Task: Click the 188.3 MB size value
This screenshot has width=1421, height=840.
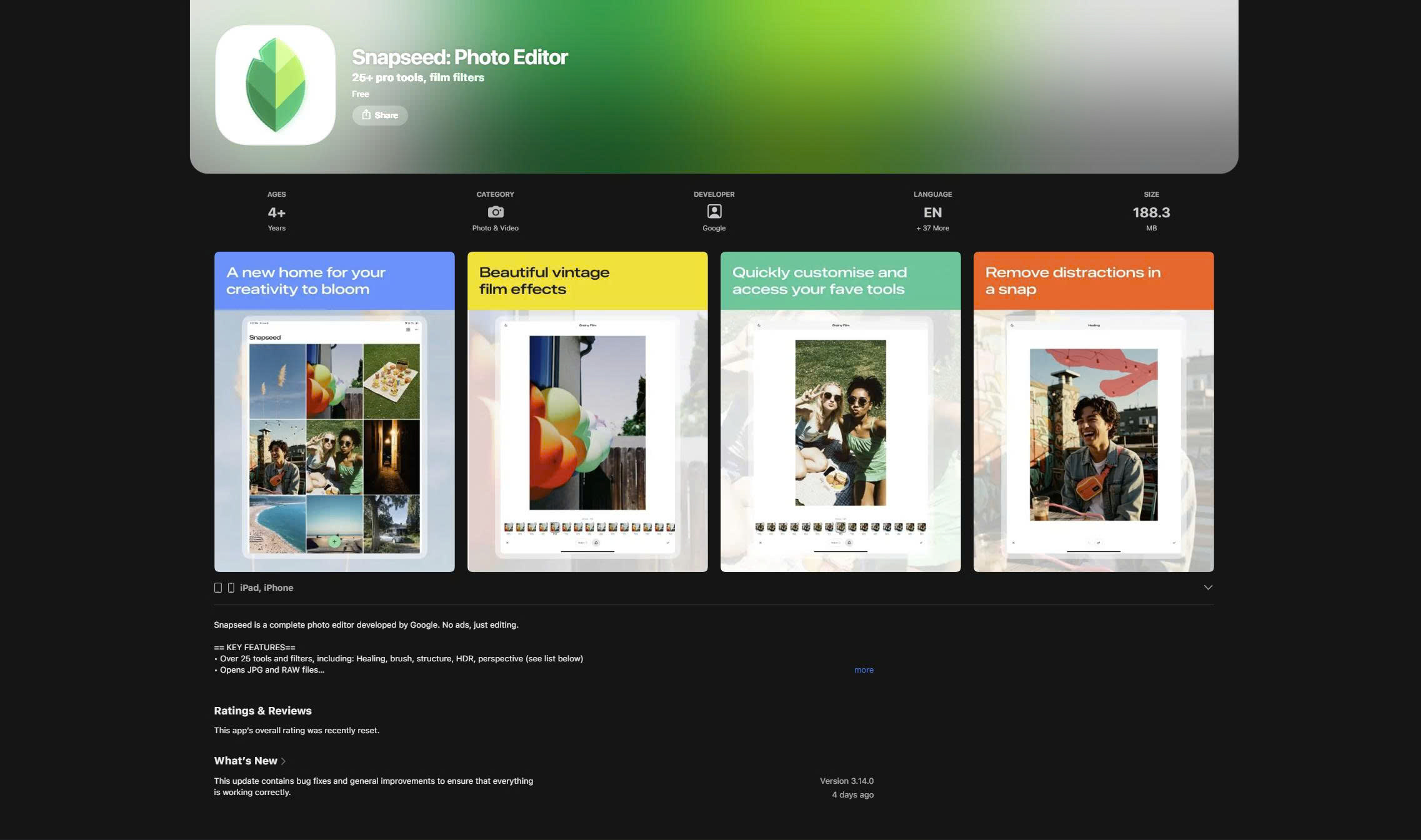Action: tap(1151, 212)
